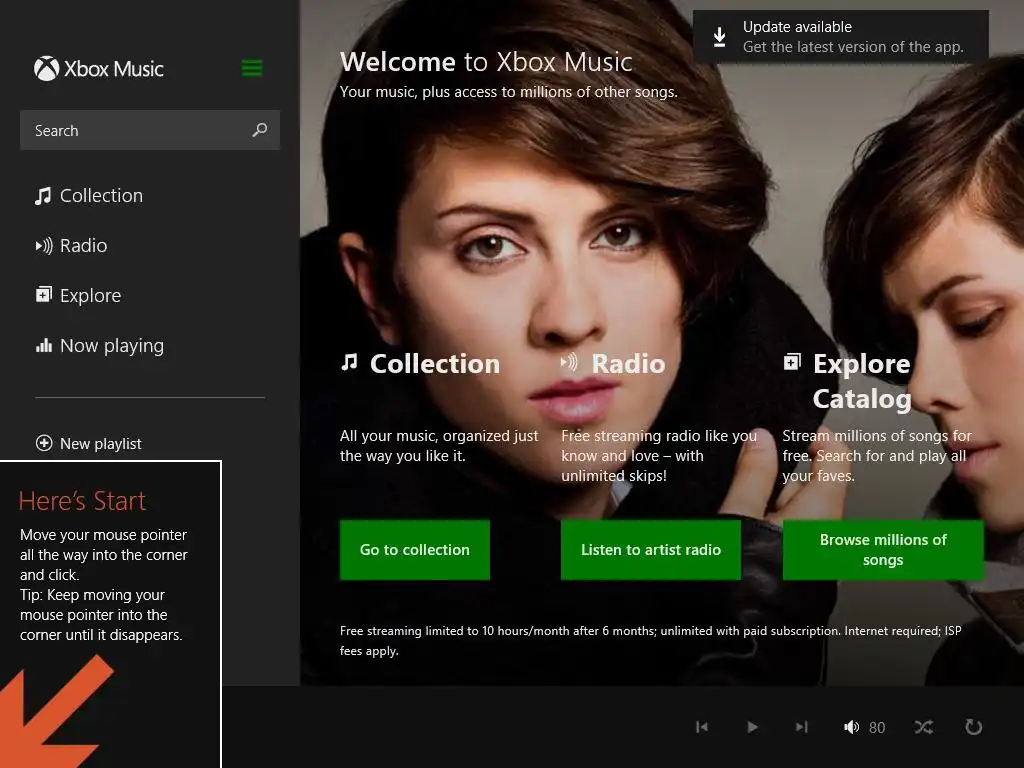The width and height of the screenshot is (1024, 768).
Task: Click the Welcome to Xbox Music title
Action: point(486,62)
